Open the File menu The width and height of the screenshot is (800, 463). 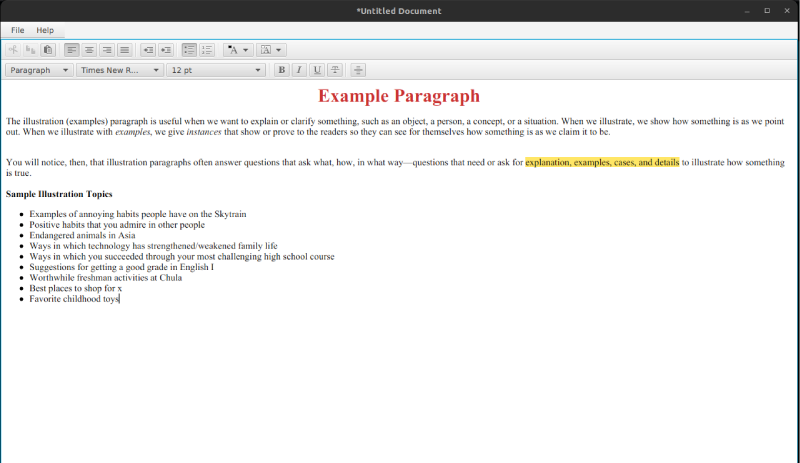click(x=18, y=30)
